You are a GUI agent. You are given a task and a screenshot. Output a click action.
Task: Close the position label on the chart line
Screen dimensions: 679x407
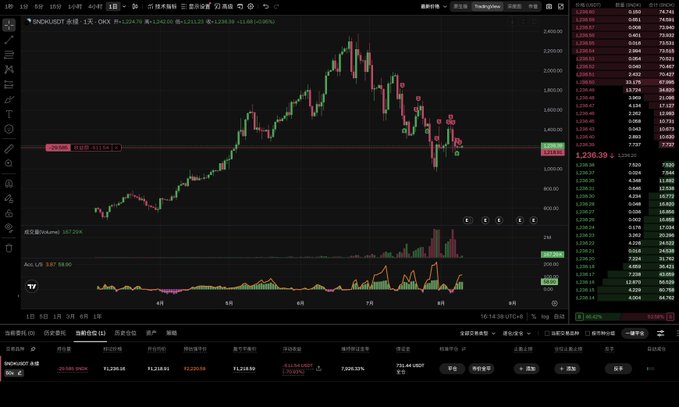(116, 148)
